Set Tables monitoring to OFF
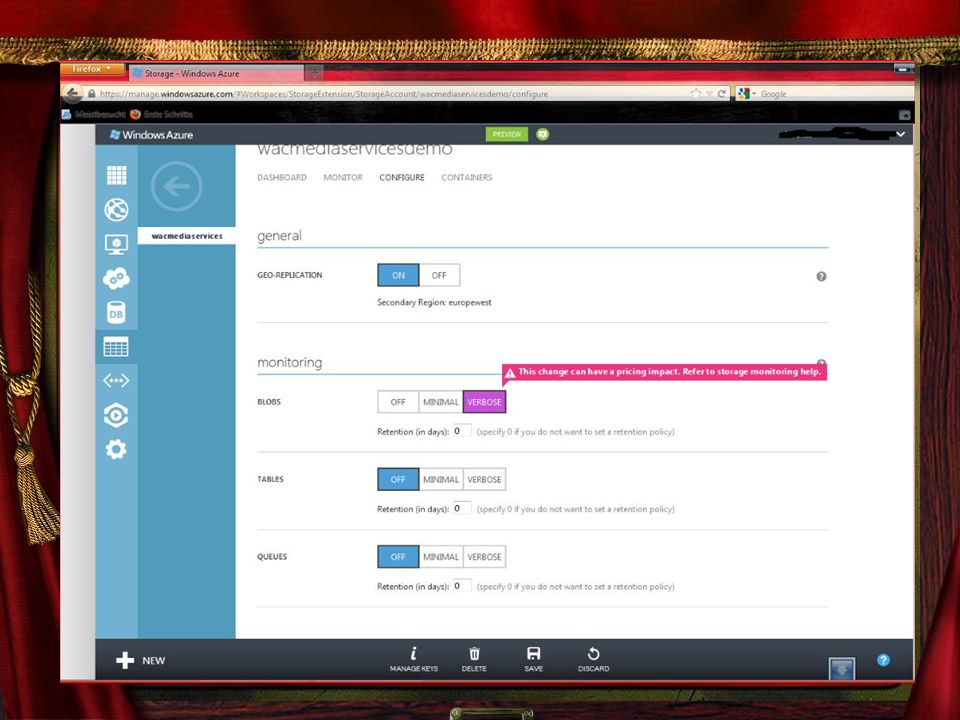The height and width of the screenshot is (720, 960). tap(398, 479)
